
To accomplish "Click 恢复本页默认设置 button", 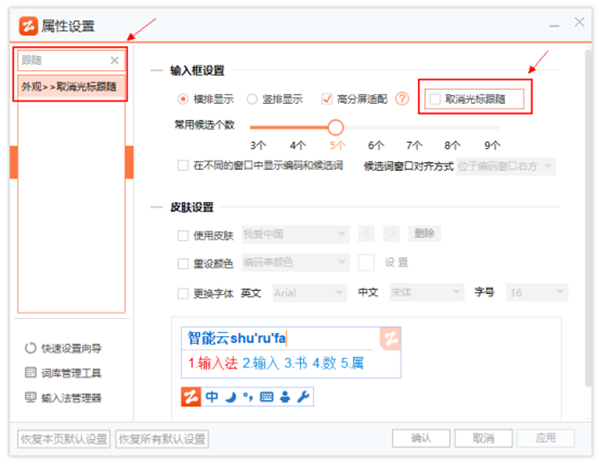I will 64,439.
